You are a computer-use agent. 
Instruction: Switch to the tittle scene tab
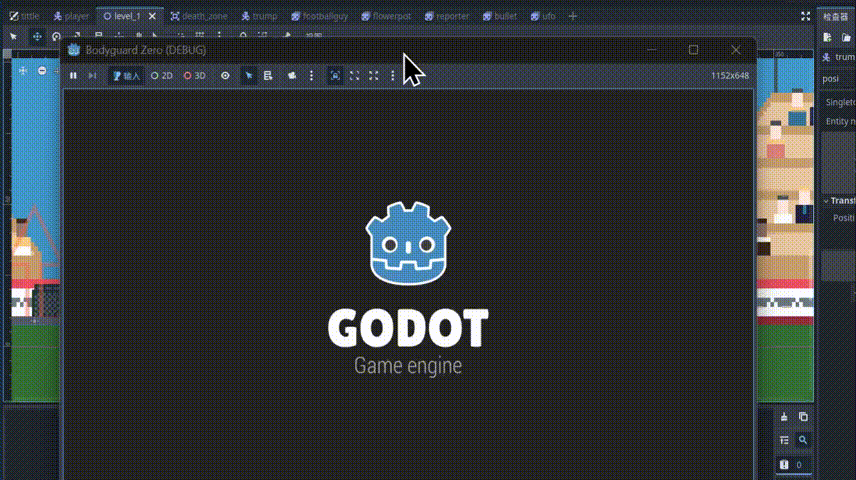tap(25, 16)
